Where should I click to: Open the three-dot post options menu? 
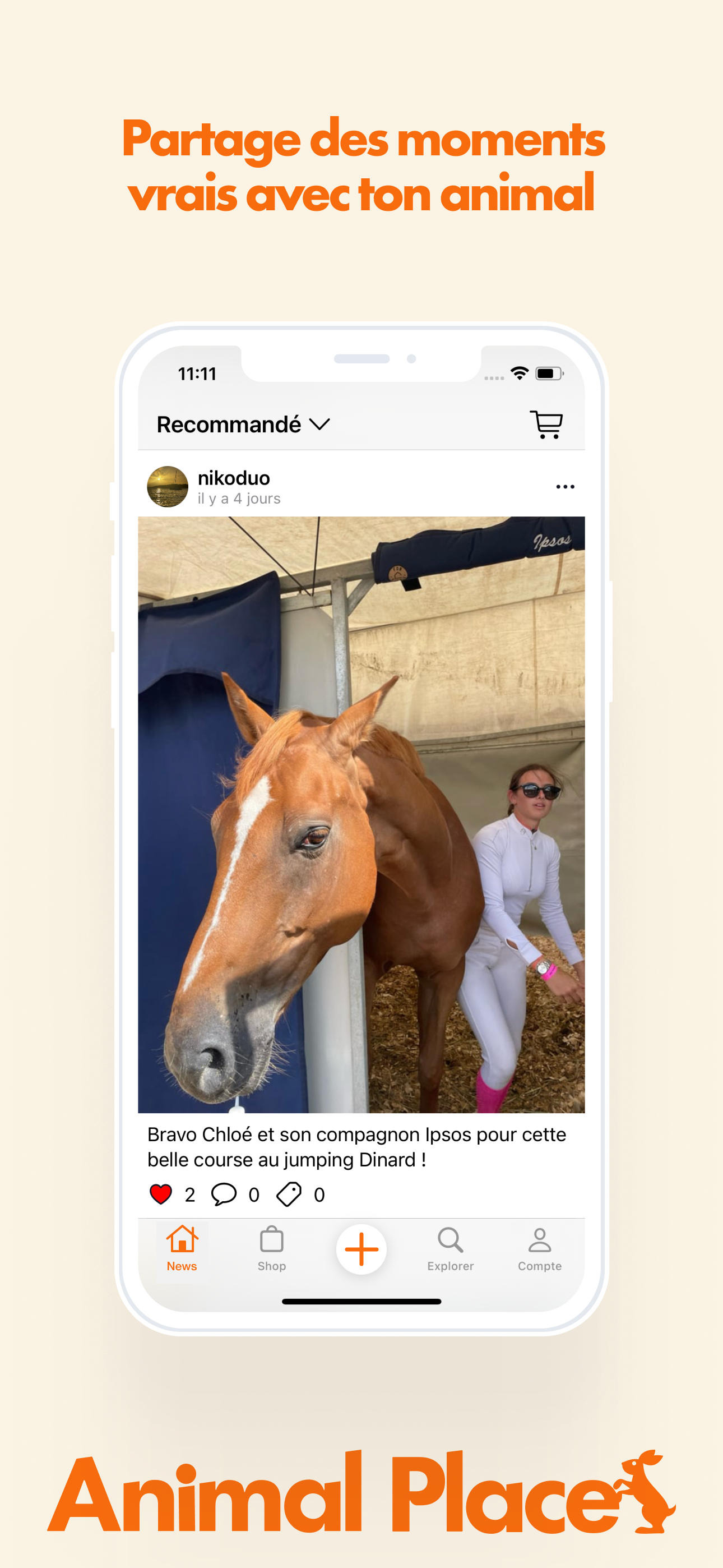565,486
